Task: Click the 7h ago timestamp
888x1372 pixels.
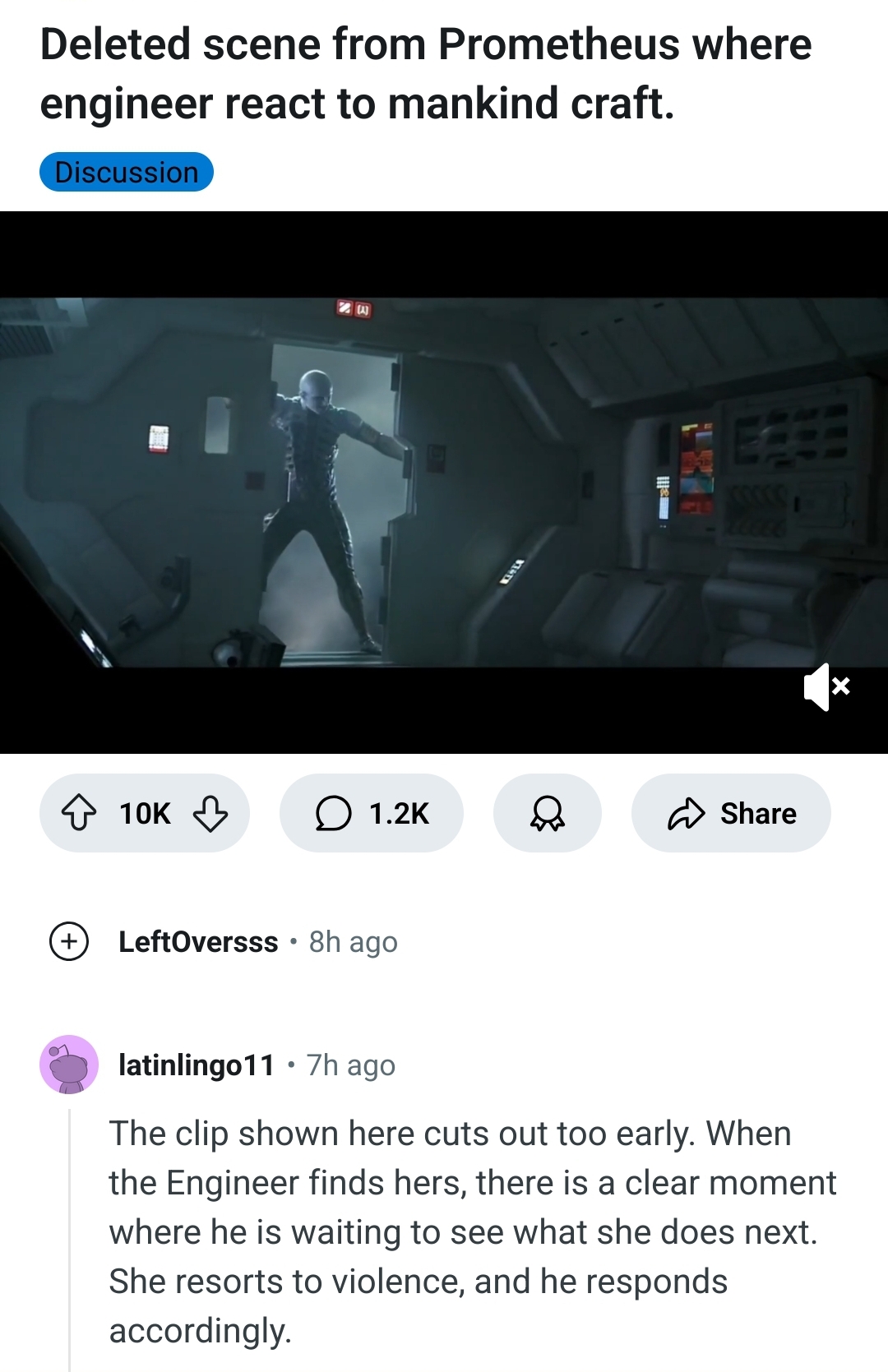Action: click(351, 1065)
